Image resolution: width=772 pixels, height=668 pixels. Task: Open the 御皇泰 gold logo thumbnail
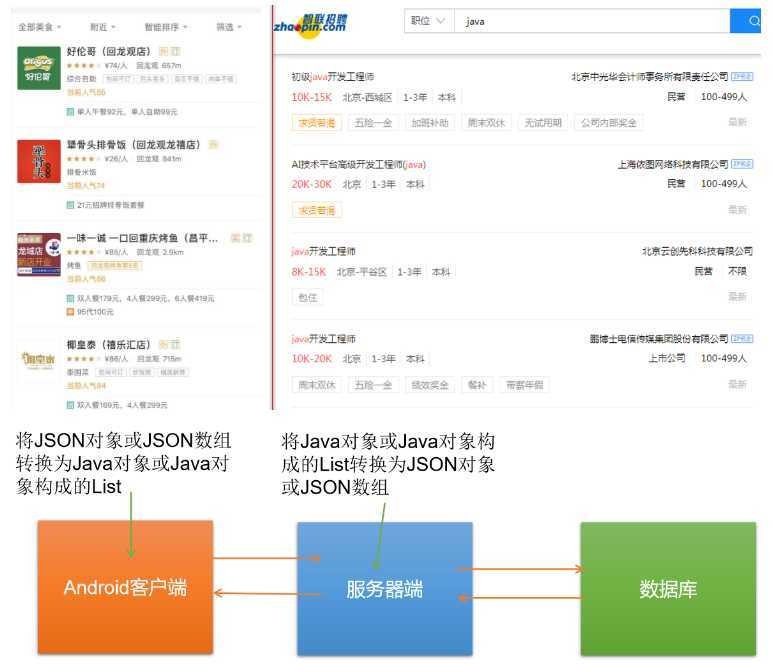click(x=39, y=361)
